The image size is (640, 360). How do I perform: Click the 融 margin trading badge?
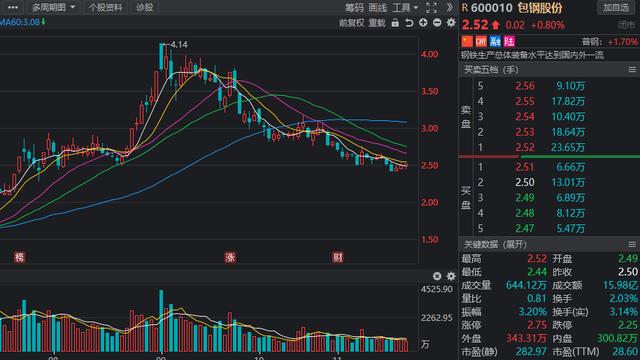[x=496, y=41]
